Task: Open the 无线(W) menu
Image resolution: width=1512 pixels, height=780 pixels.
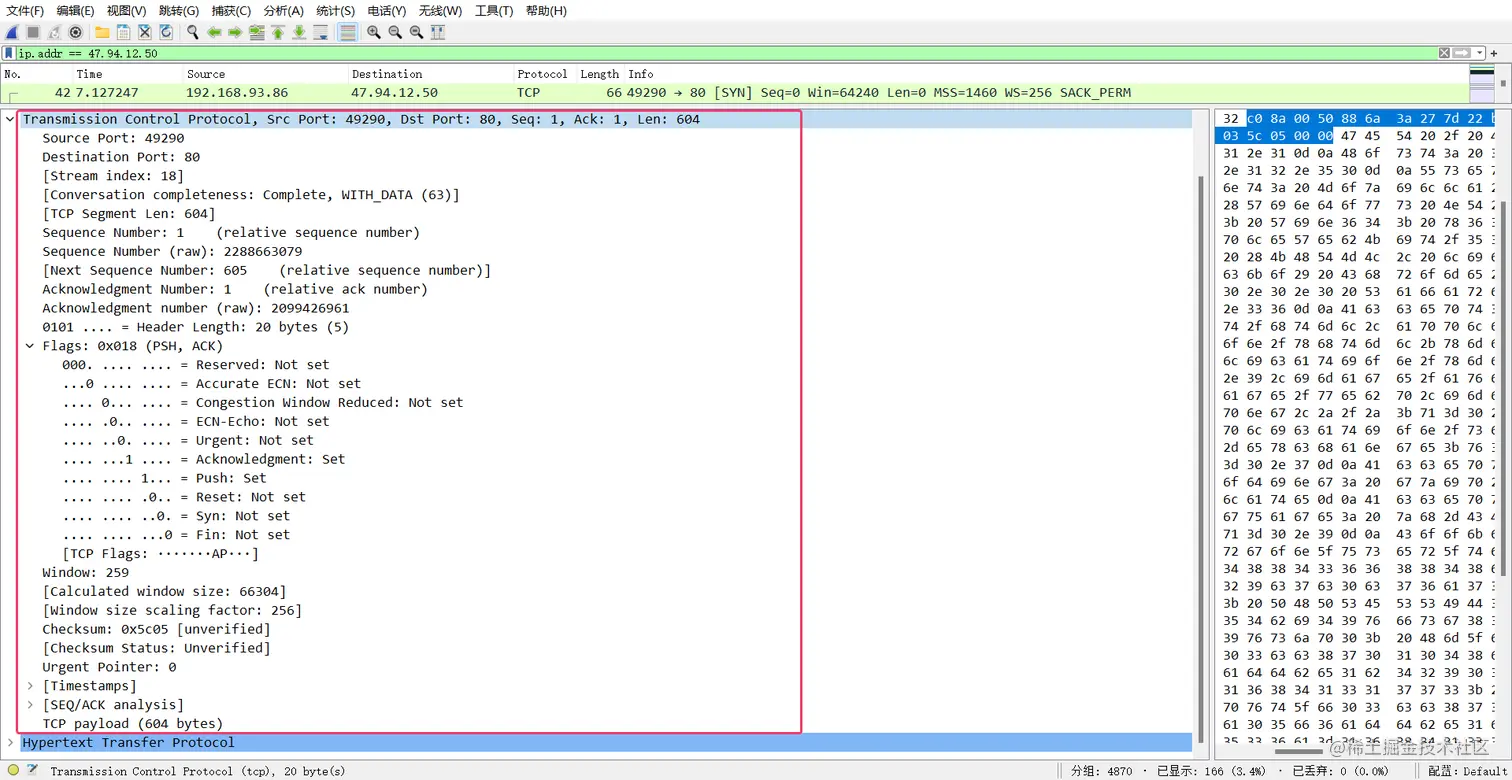Action: coord(440,10)
